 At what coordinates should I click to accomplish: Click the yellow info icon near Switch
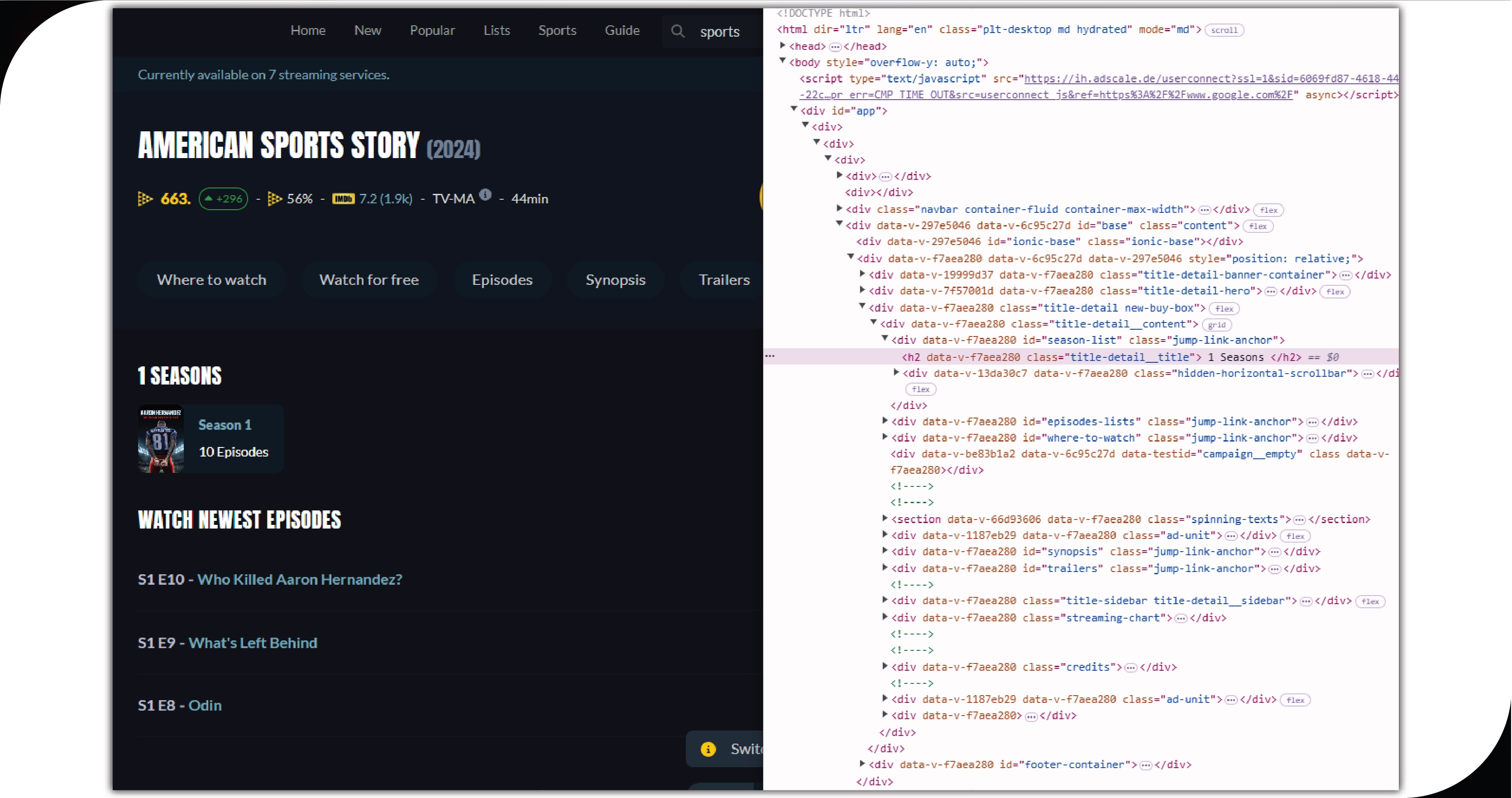708,749
